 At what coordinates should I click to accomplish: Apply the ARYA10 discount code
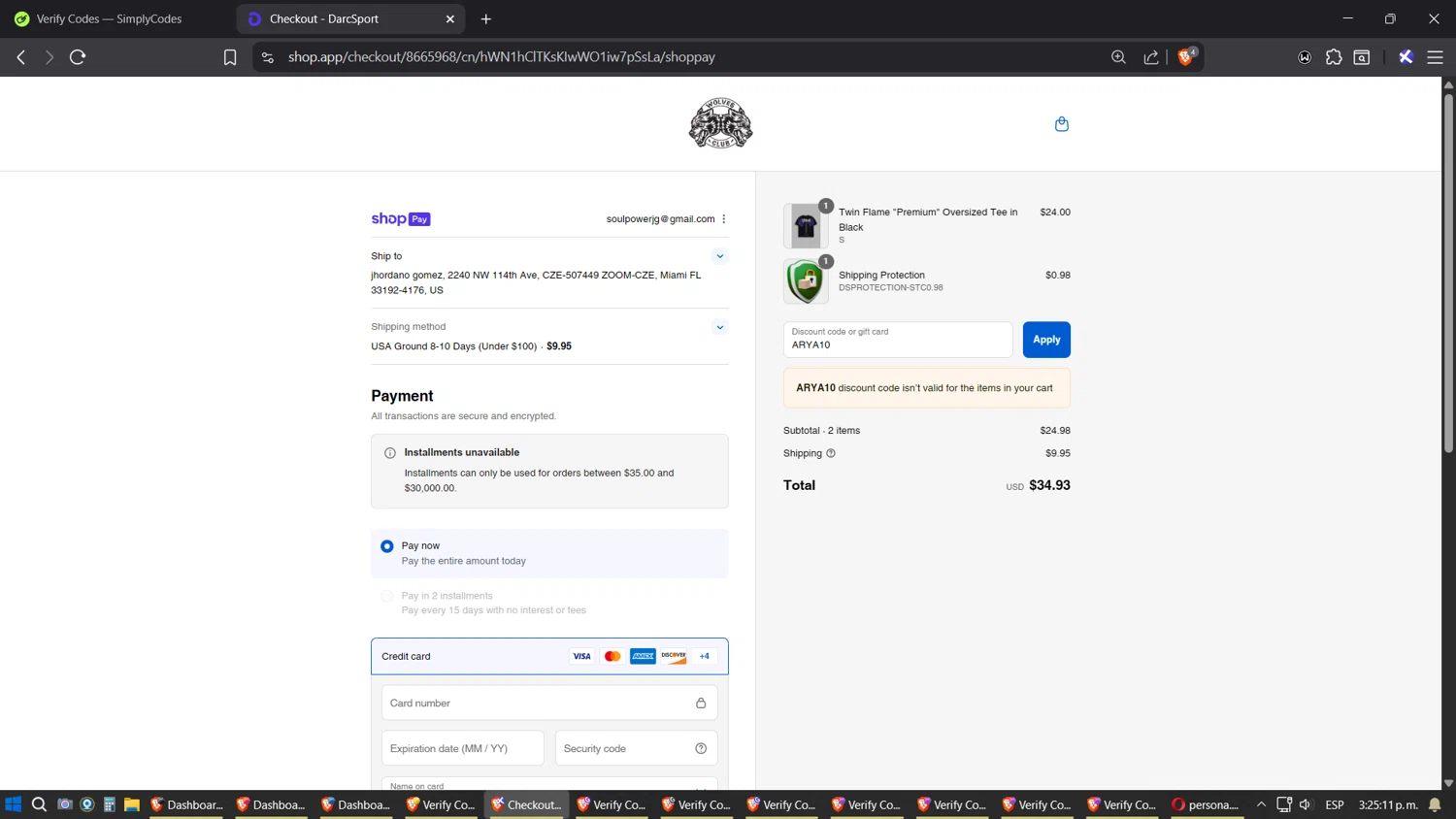point(1046,340)
